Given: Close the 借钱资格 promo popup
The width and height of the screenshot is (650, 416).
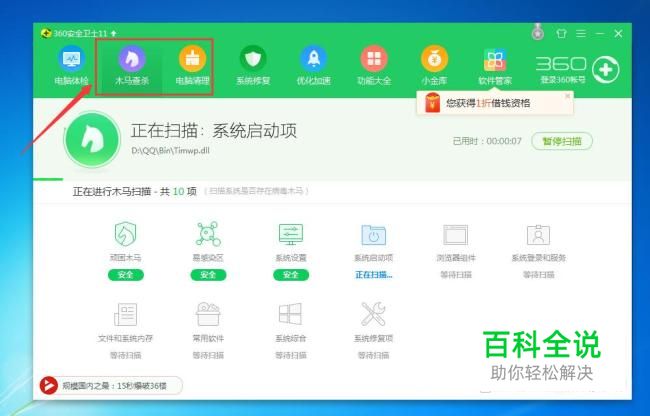Looking at the screenshot, I should (568, 96).
